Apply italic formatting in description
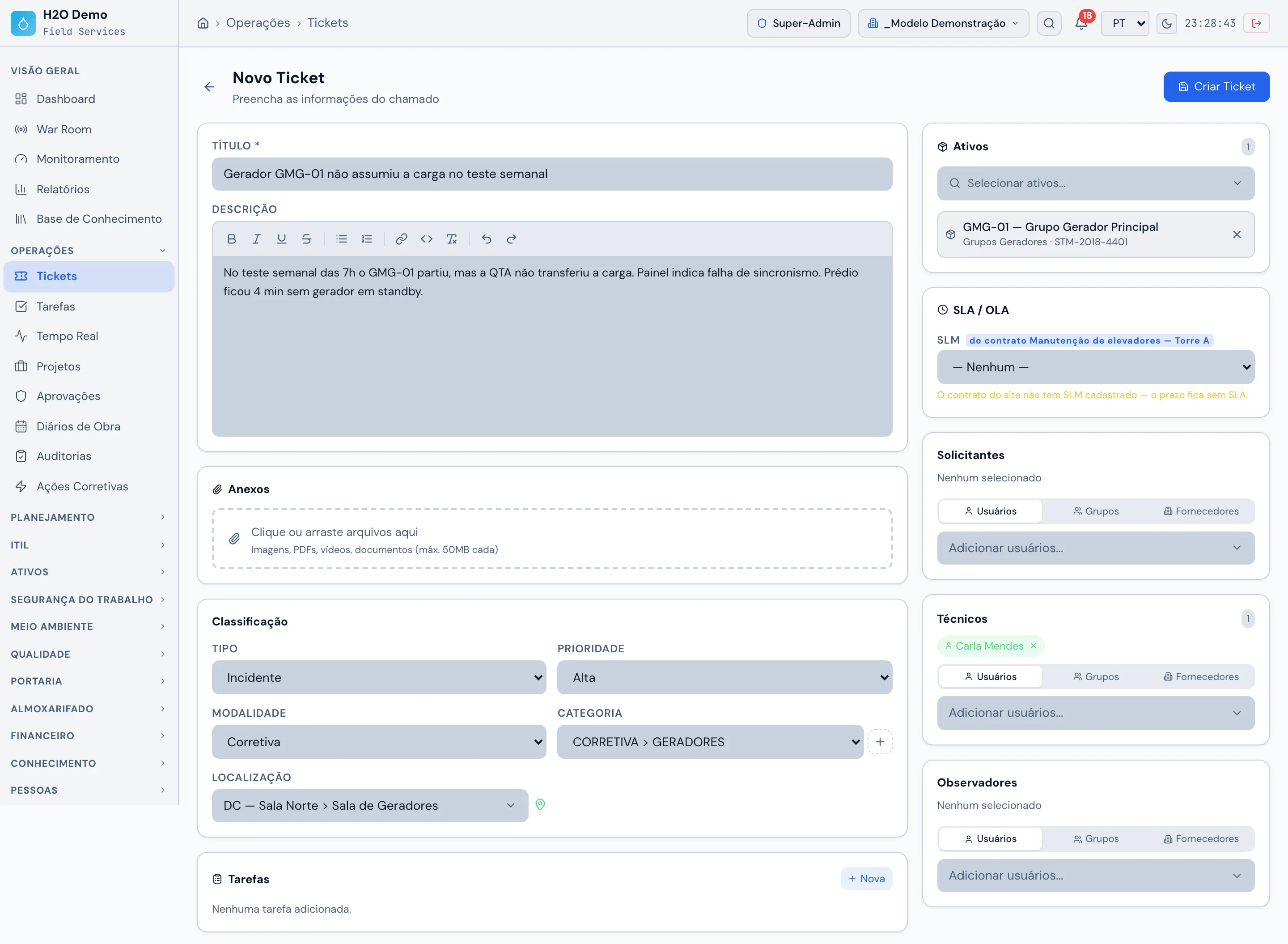The width and height of the screenshot is (1288, 944). (256, 239)
